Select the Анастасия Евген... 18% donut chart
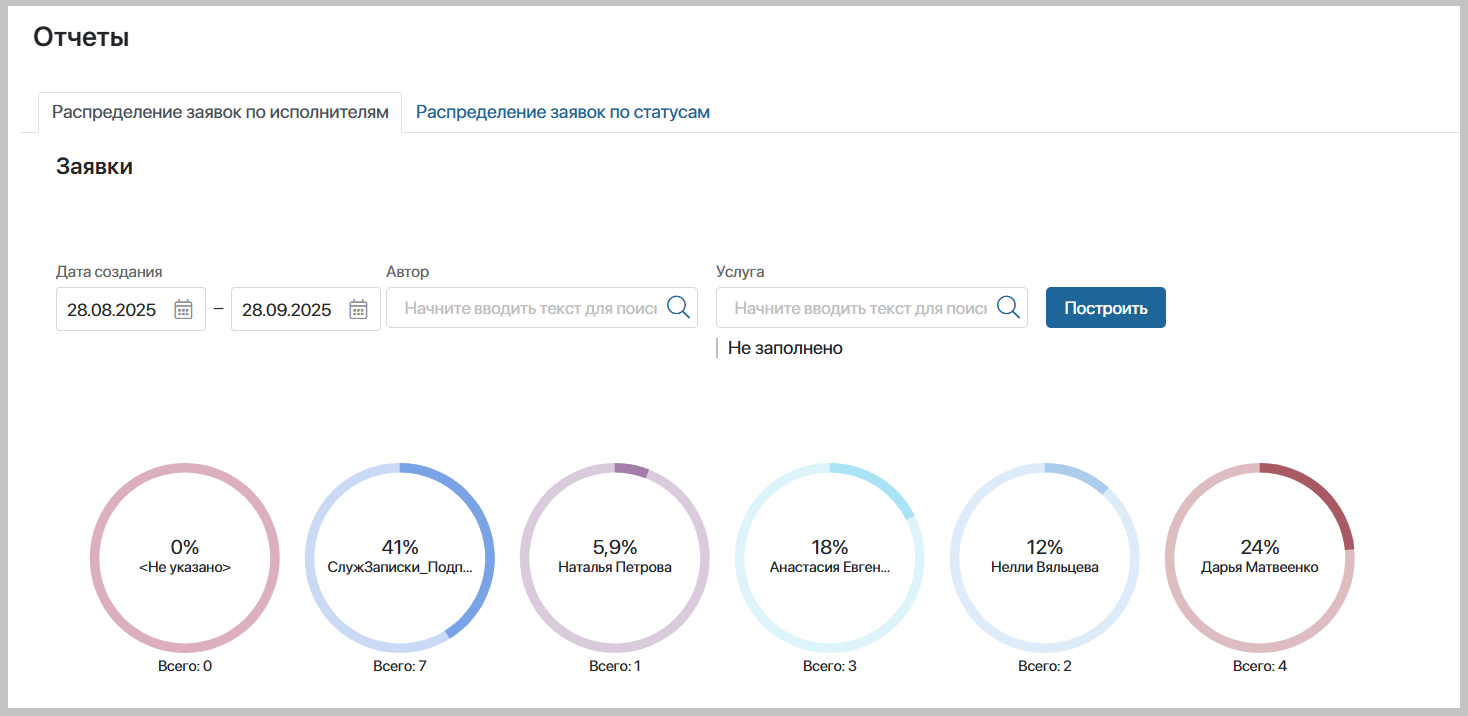The width and height of the screenshot is (1468, 716). point(830,557)
